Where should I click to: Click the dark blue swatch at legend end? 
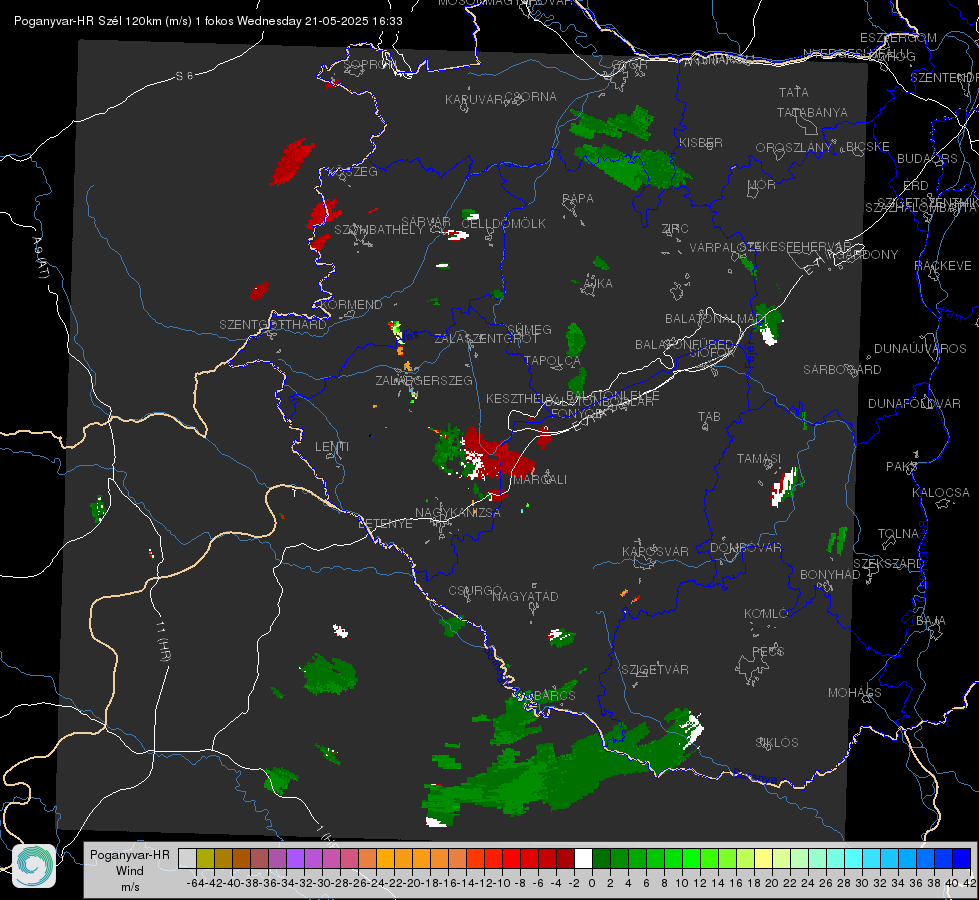tap(962, 858)
